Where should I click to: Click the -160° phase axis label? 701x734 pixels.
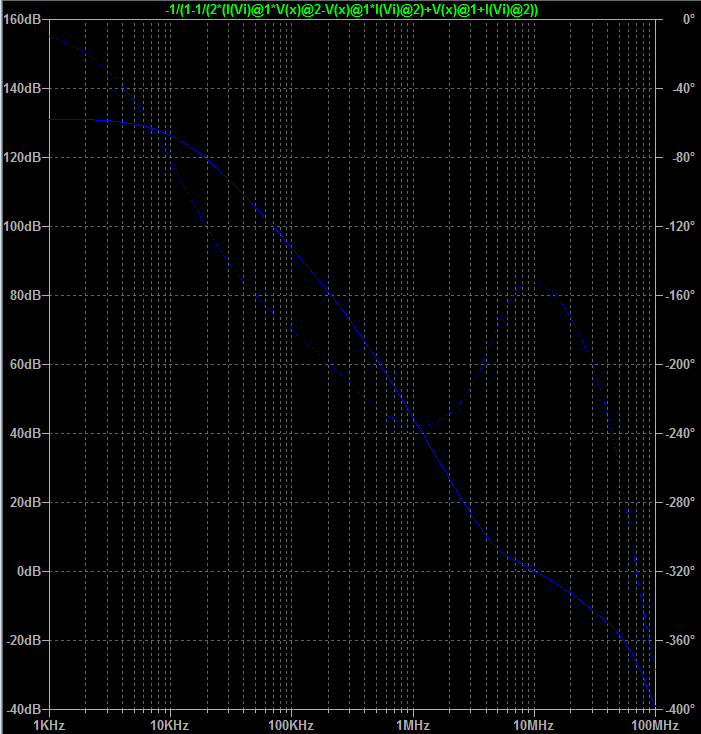[x=680, y=295]
